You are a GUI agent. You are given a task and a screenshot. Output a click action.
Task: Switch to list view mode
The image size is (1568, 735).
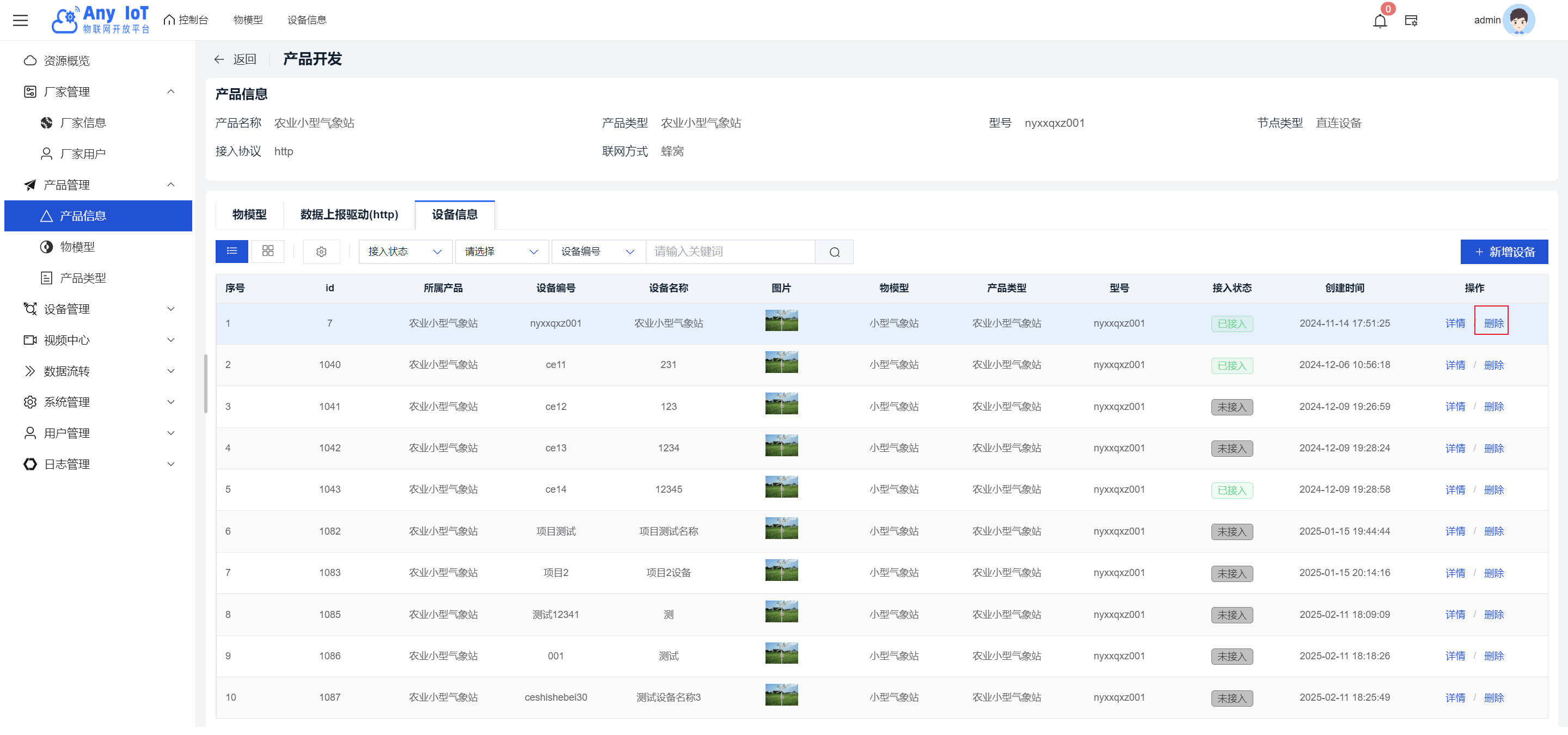coord(232,252)
